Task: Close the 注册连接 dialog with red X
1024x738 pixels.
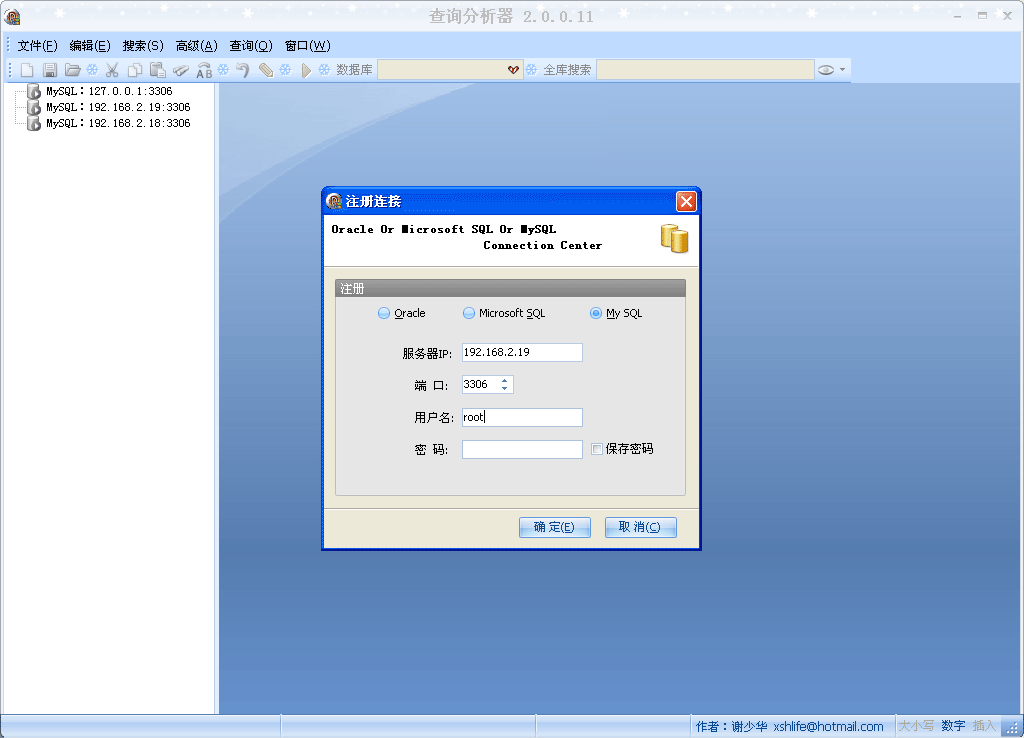Action: click(686, 201)
